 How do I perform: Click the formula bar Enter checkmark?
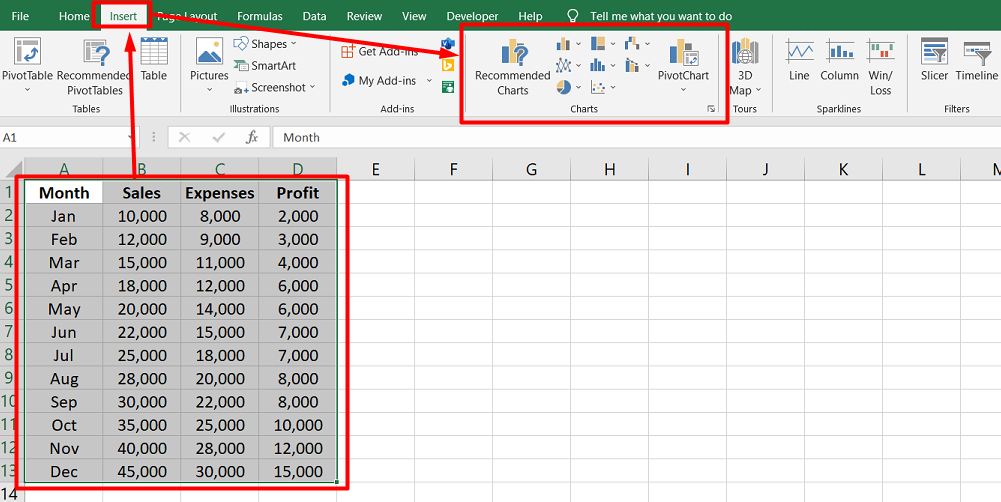pyautogui.click(x=219, y=137)
